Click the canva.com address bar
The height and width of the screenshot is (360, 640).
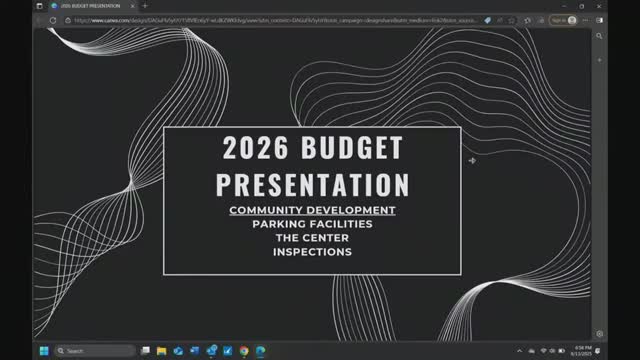(x=275, y=20)
